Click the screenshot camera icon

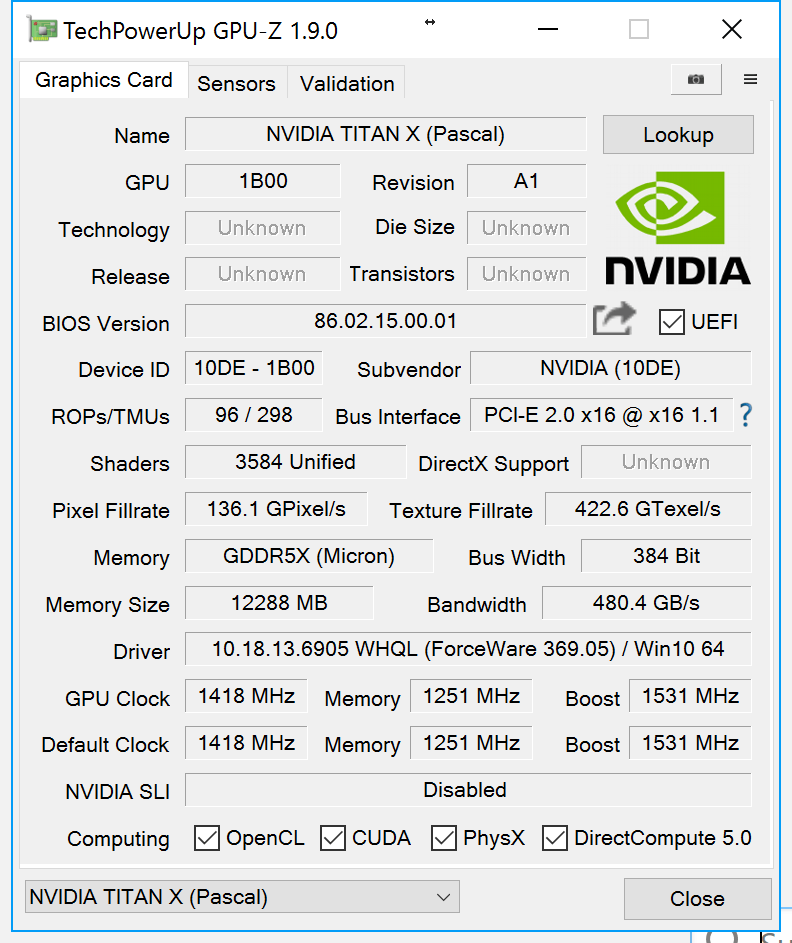[695, 80]
